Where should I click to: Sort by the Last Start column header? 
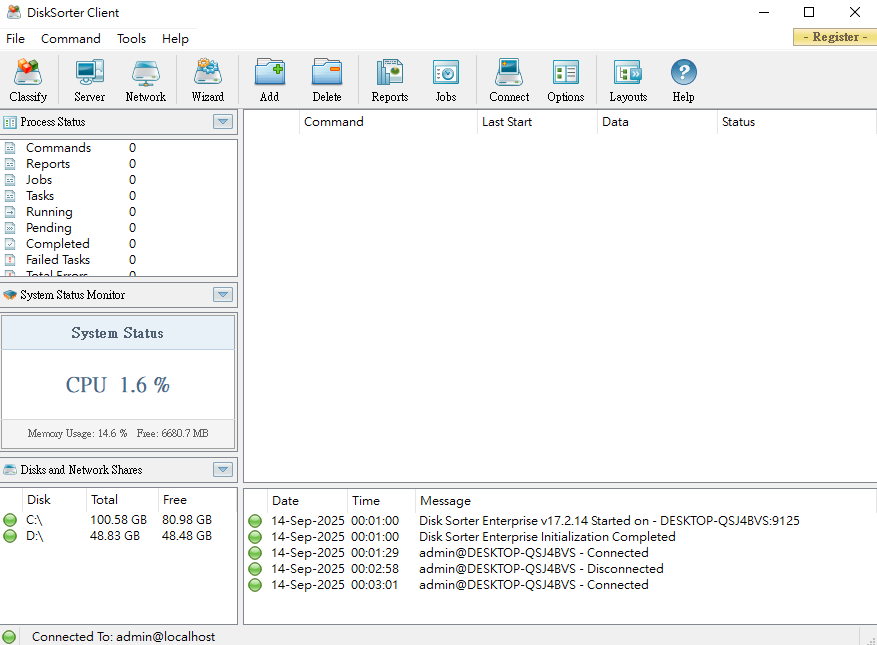tap(537, 122)
